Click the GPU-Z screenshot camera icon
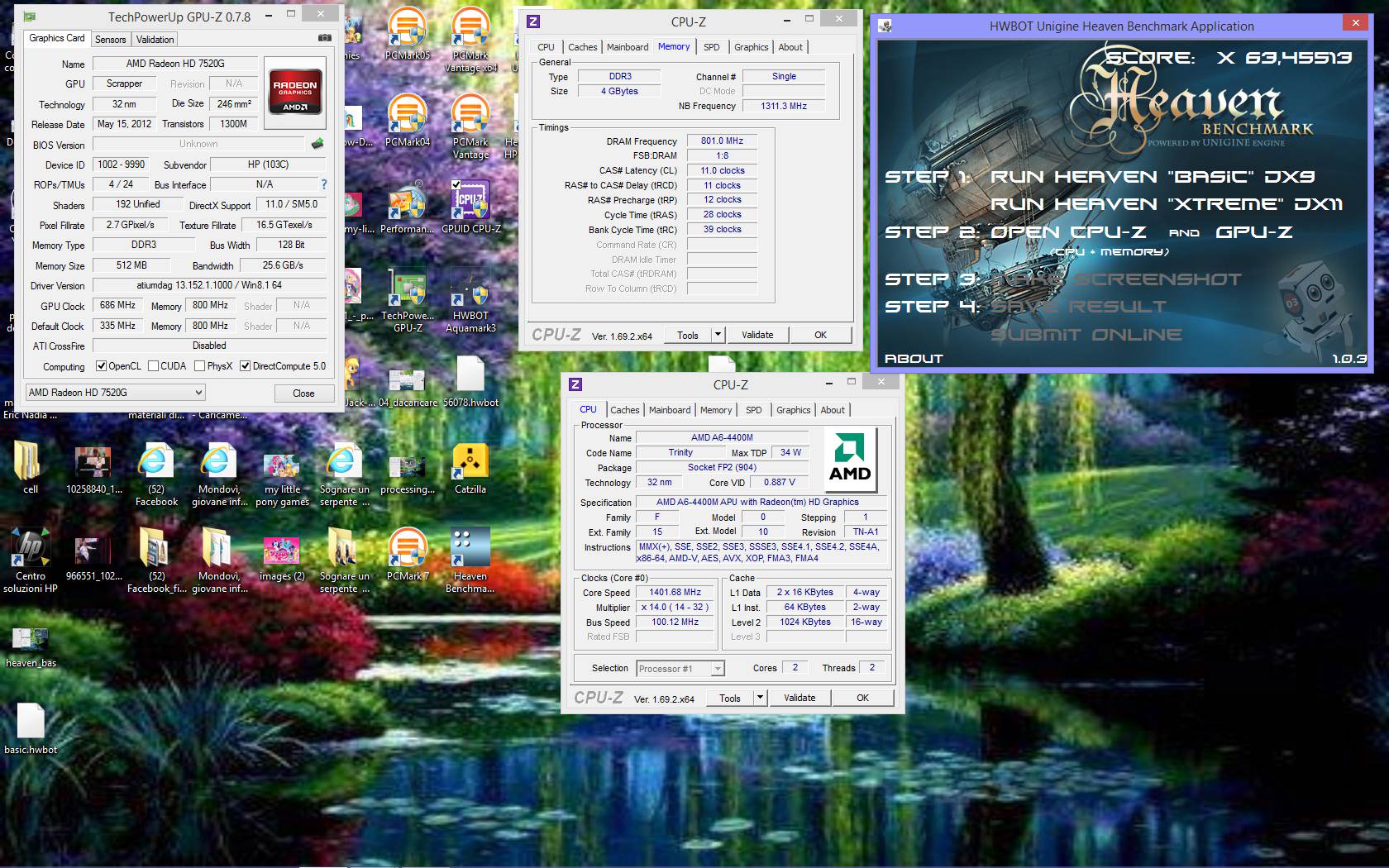1389x868 pixels. 325,38
